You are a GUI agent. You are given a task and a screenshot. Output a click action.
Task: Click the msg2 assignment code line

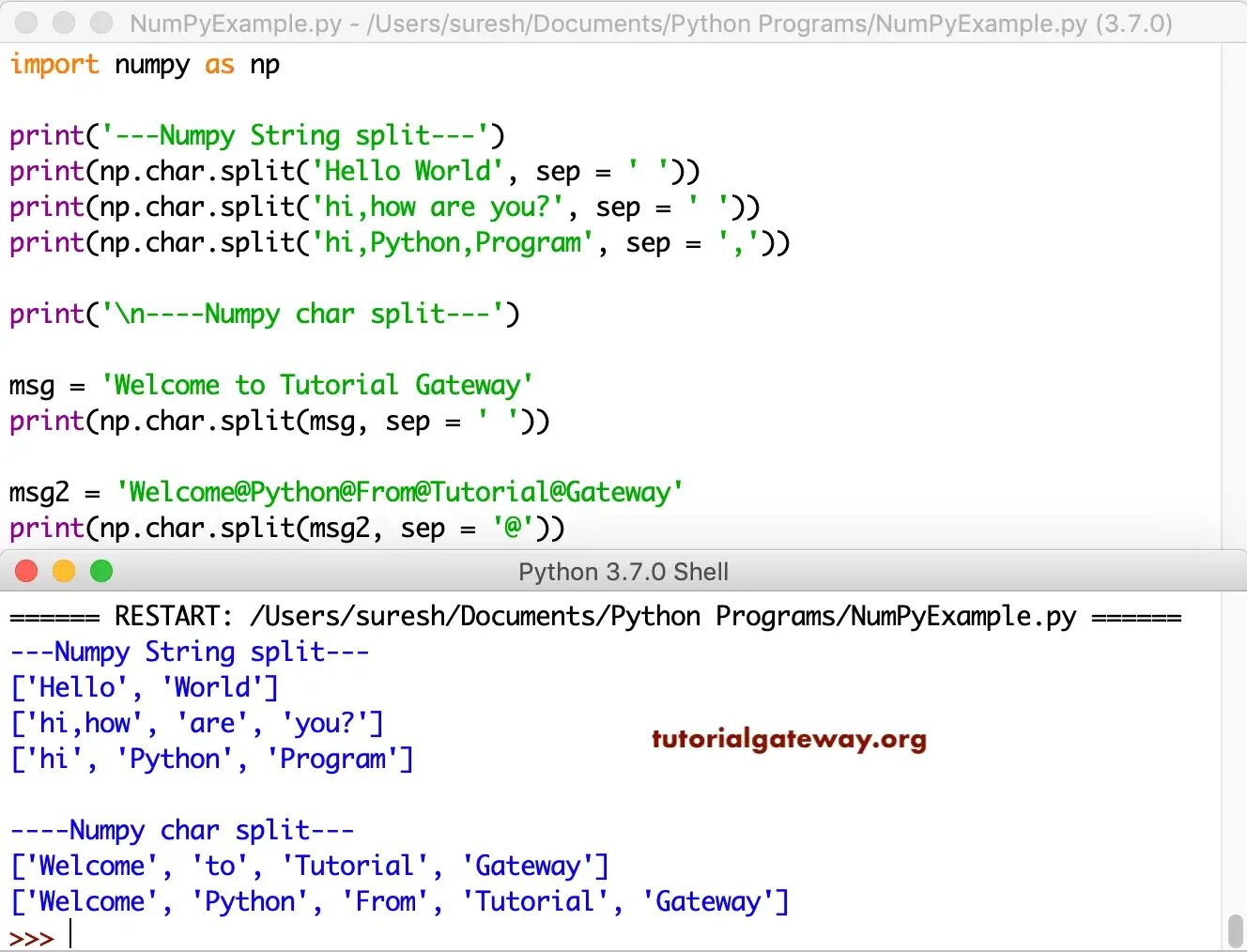(346, 493)
